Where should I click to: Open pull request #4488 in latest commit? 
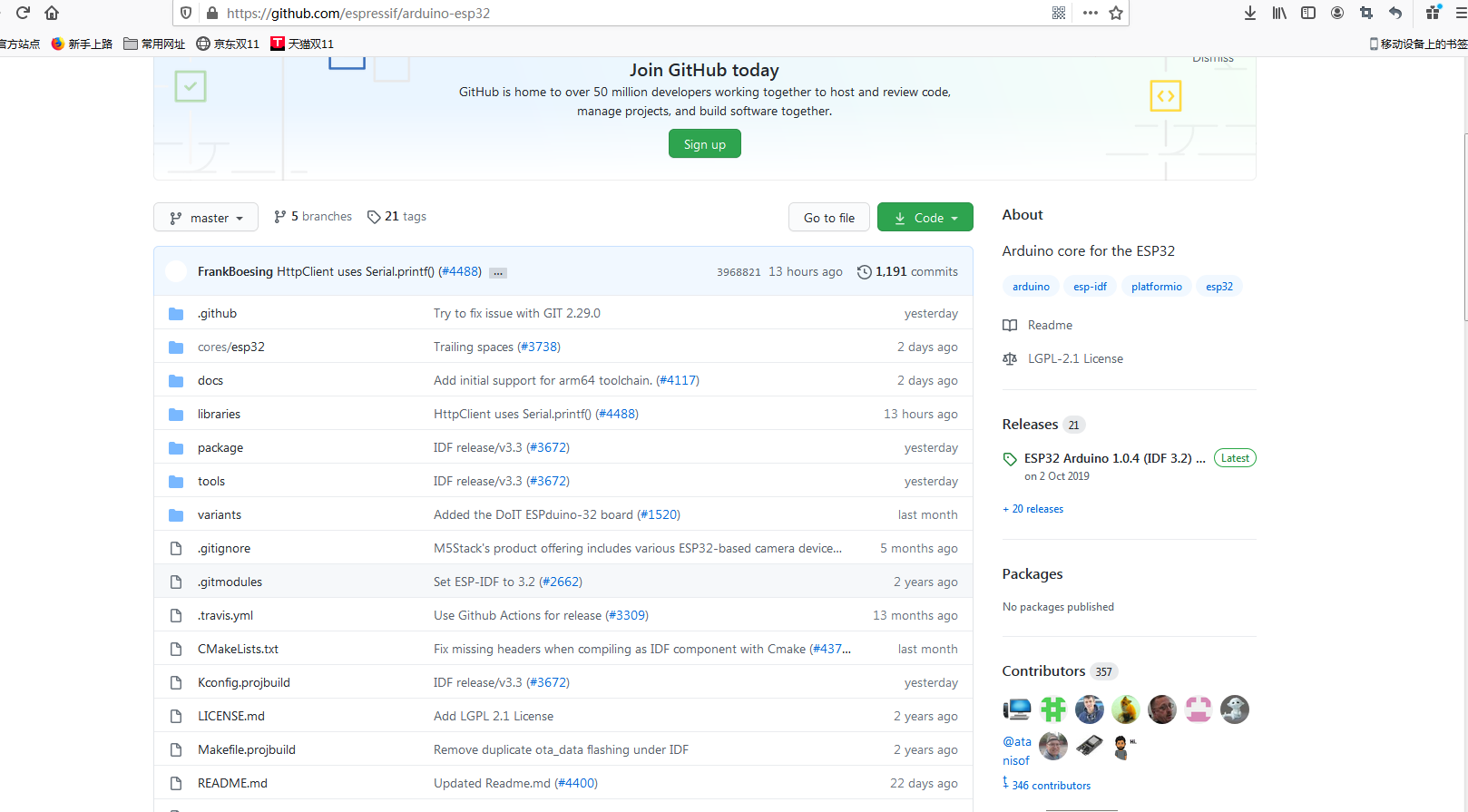[x=460, y=272]
